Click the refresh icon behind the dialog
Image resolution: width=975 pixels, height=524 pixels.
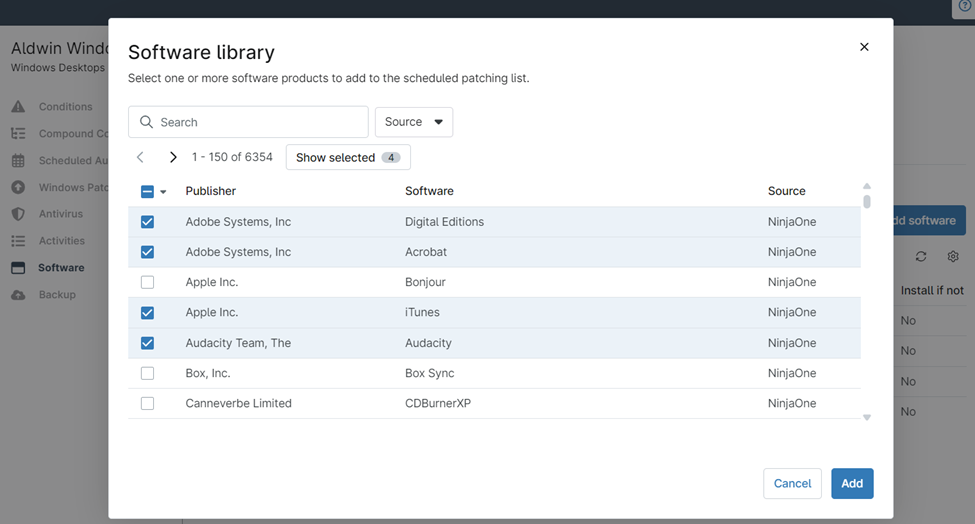click(x=921, y=257)
